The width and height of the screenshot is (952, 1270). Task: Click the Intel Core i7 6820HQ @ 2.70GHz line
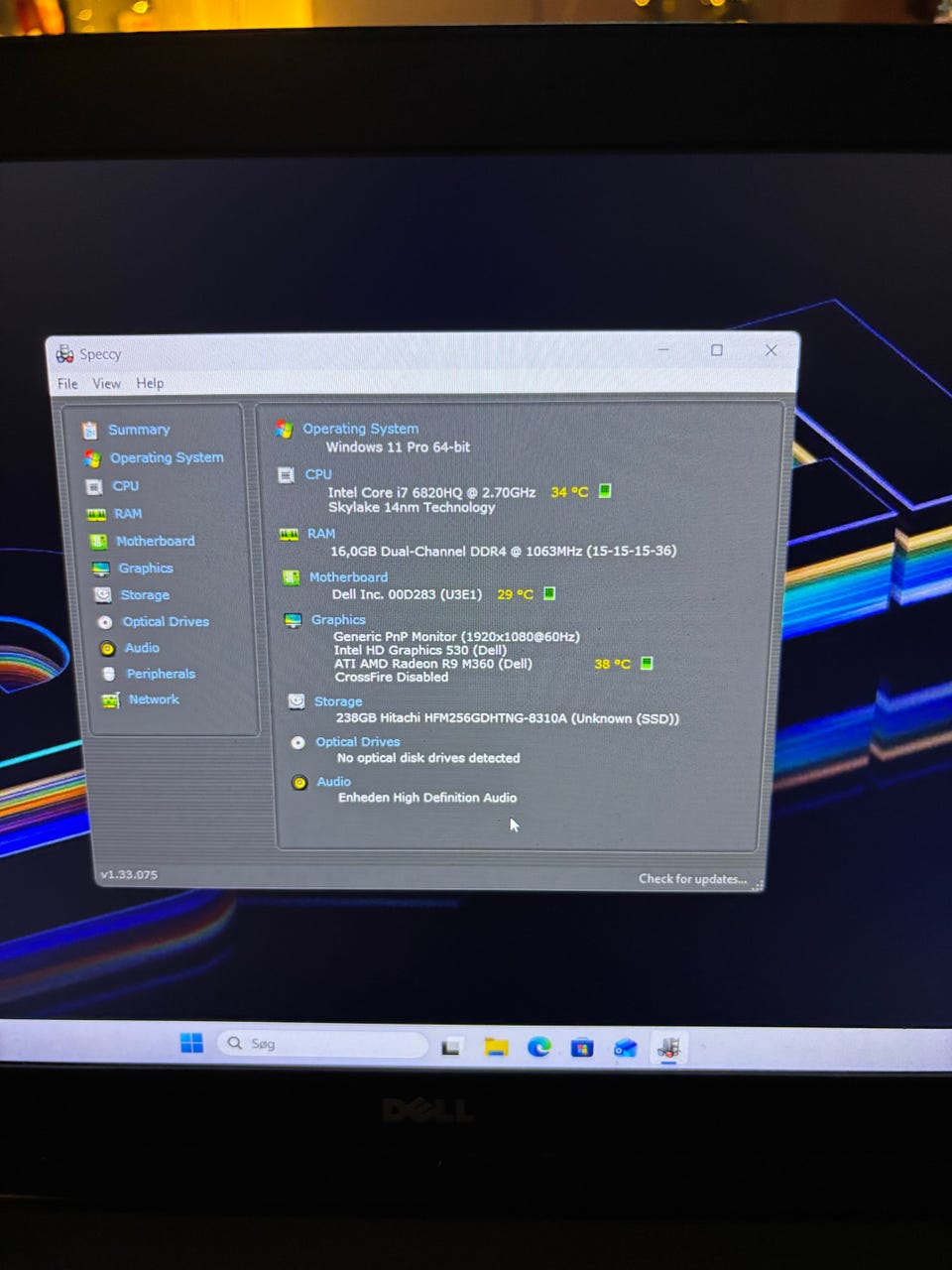pyautogui.click(x=431, y=492)
